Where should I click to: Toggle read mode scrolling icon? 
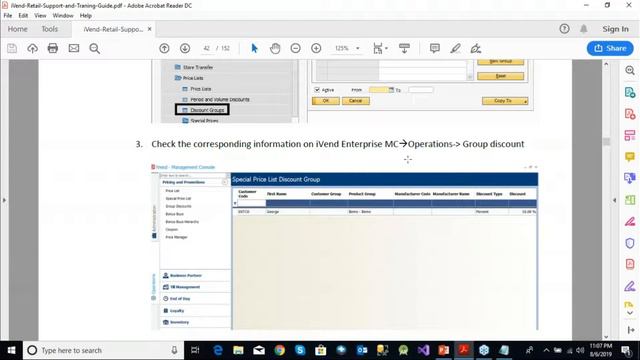tap(404, 48)
